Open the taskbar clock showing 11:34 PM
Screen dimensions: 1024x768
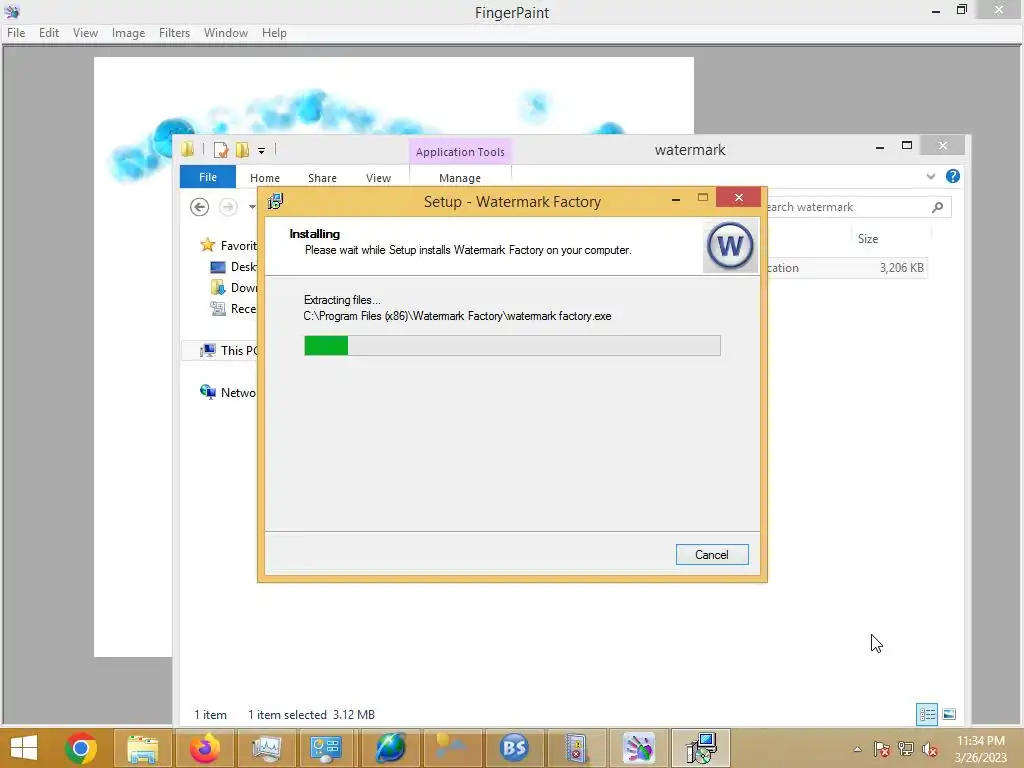[980, 749]
